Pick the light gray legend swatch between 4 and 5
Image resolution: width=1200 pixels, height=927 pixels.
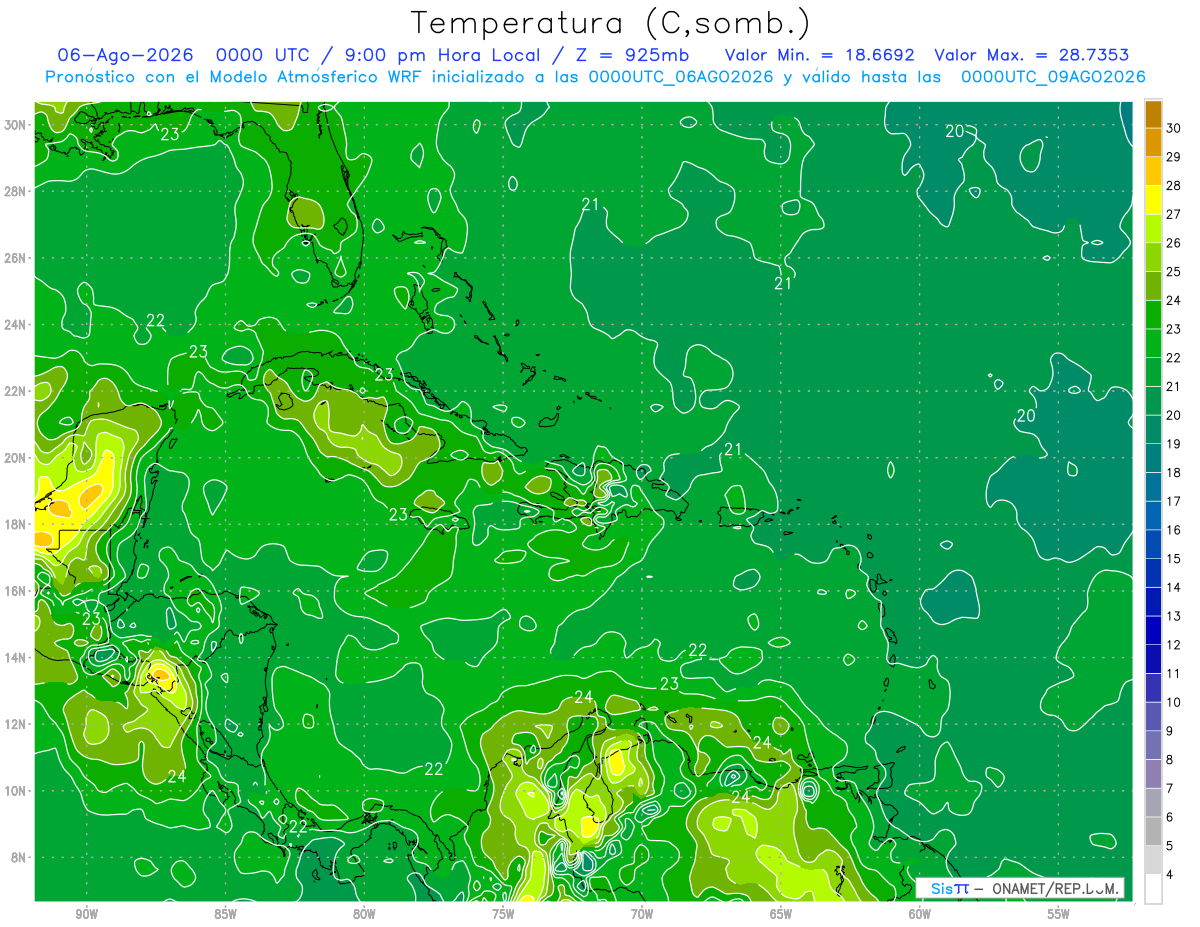pyautogui.click(x=1153, y=860)
